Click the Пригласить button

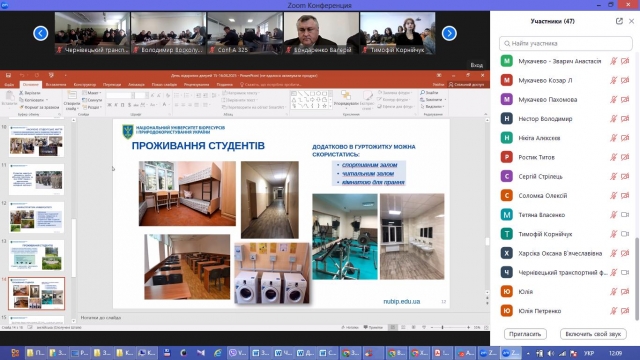(x=525, y=334)
